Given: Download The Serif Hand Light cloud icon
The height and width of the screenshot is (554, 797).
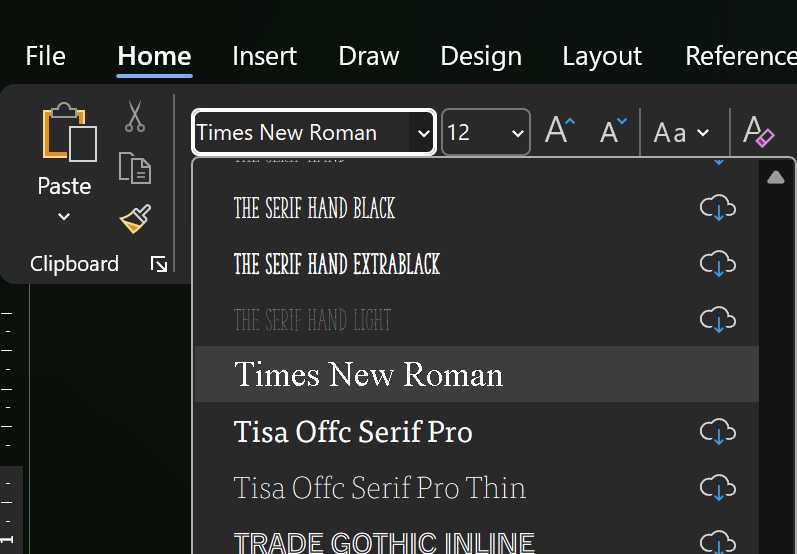Looking at the screenshot, I should (x=718, y=319).
